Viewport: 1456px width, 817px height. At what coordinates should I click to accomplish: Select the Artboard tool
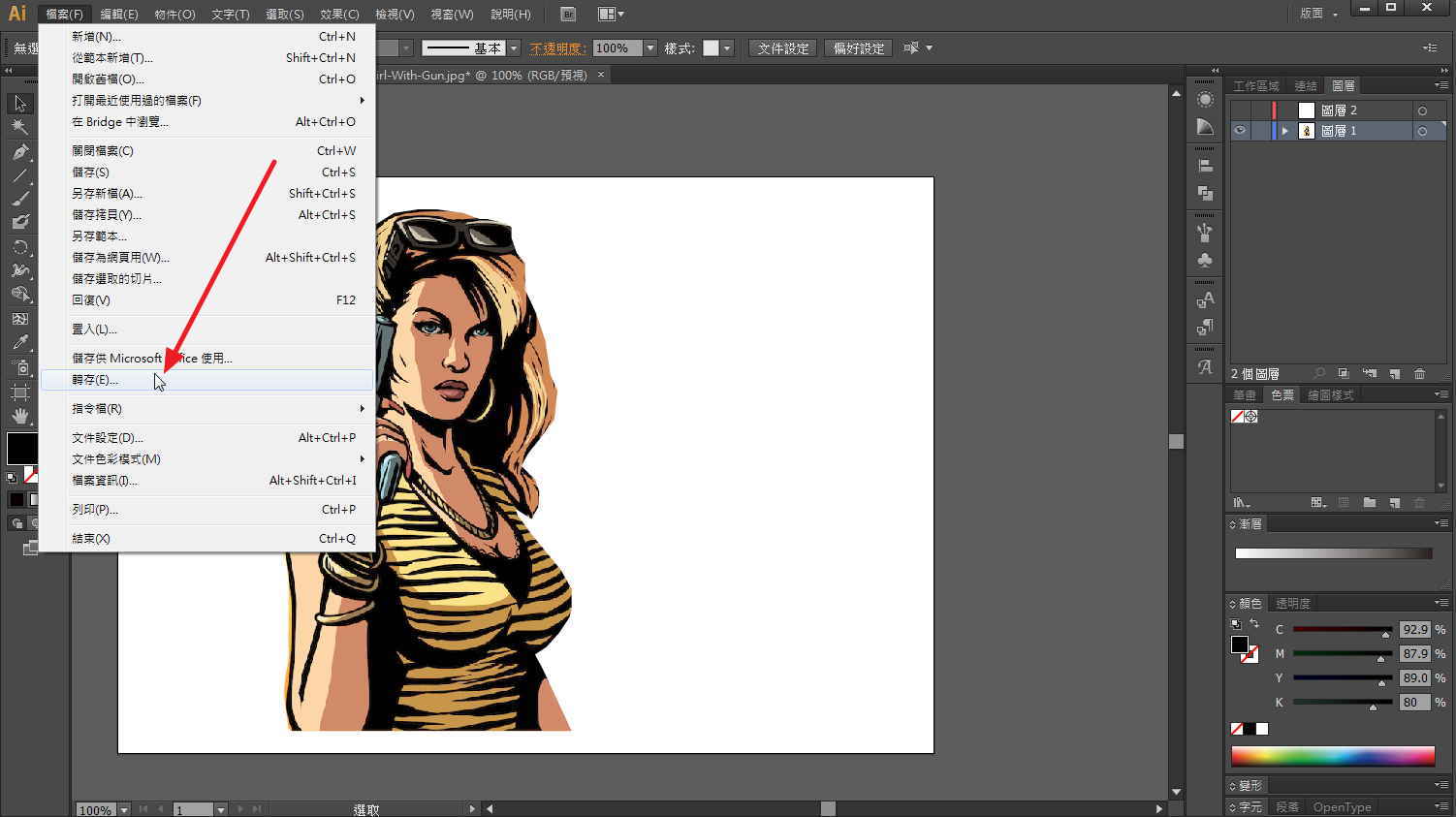(x=20, y=392)
